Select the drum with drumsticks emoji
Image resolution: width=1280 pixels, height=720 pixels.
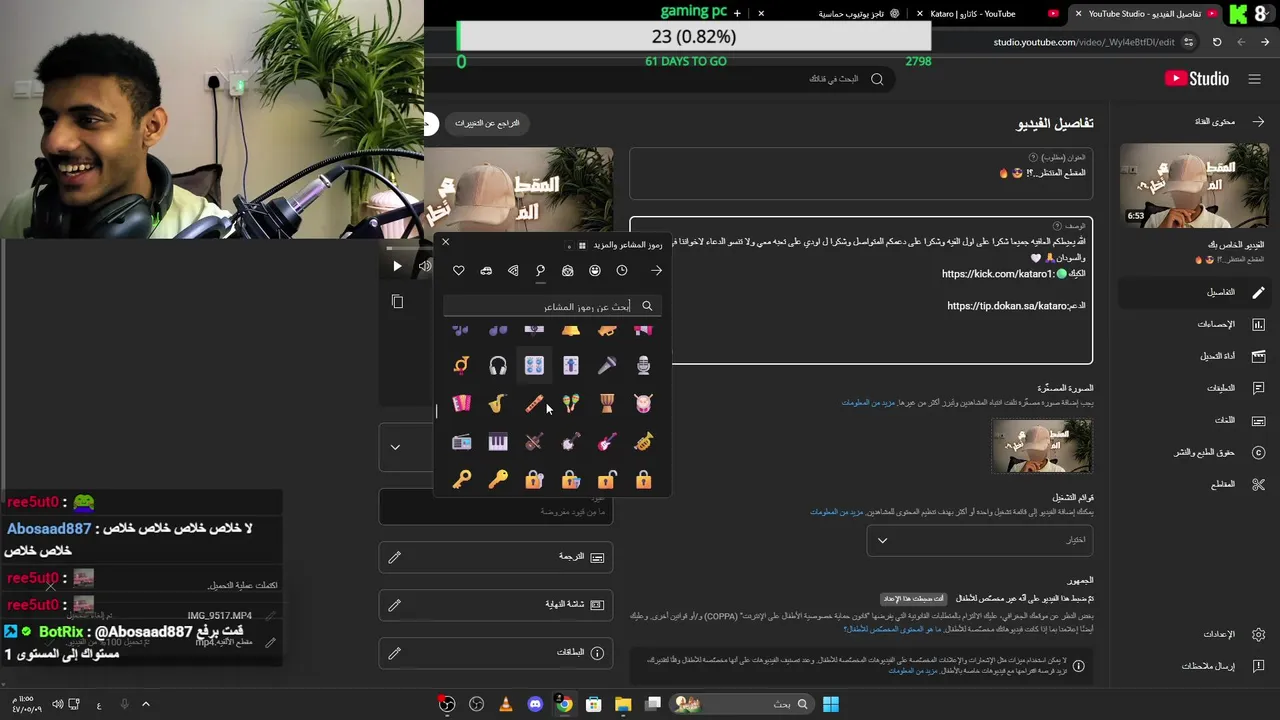click(643, 403)
